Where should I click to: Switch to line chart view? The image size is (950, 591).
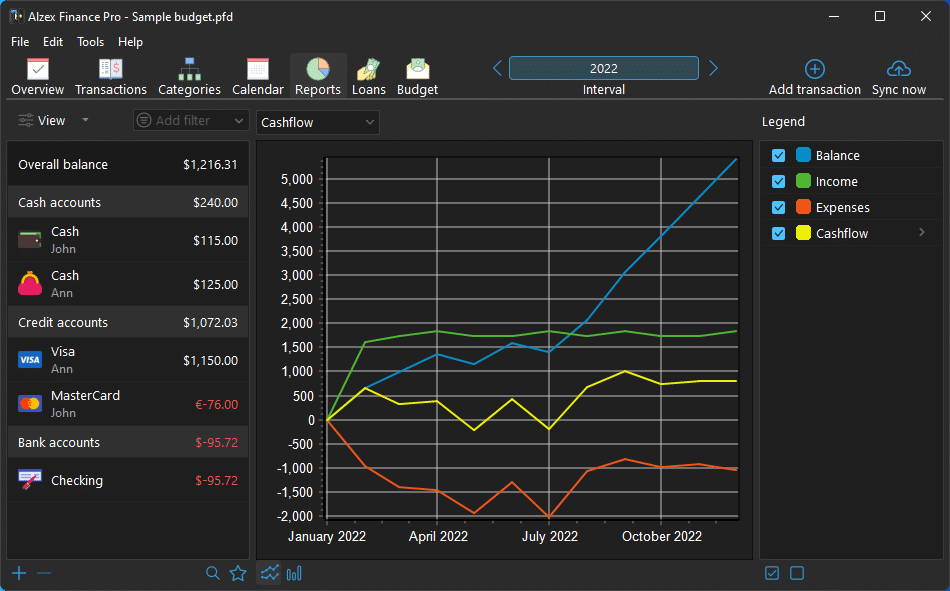coord(270,573)
